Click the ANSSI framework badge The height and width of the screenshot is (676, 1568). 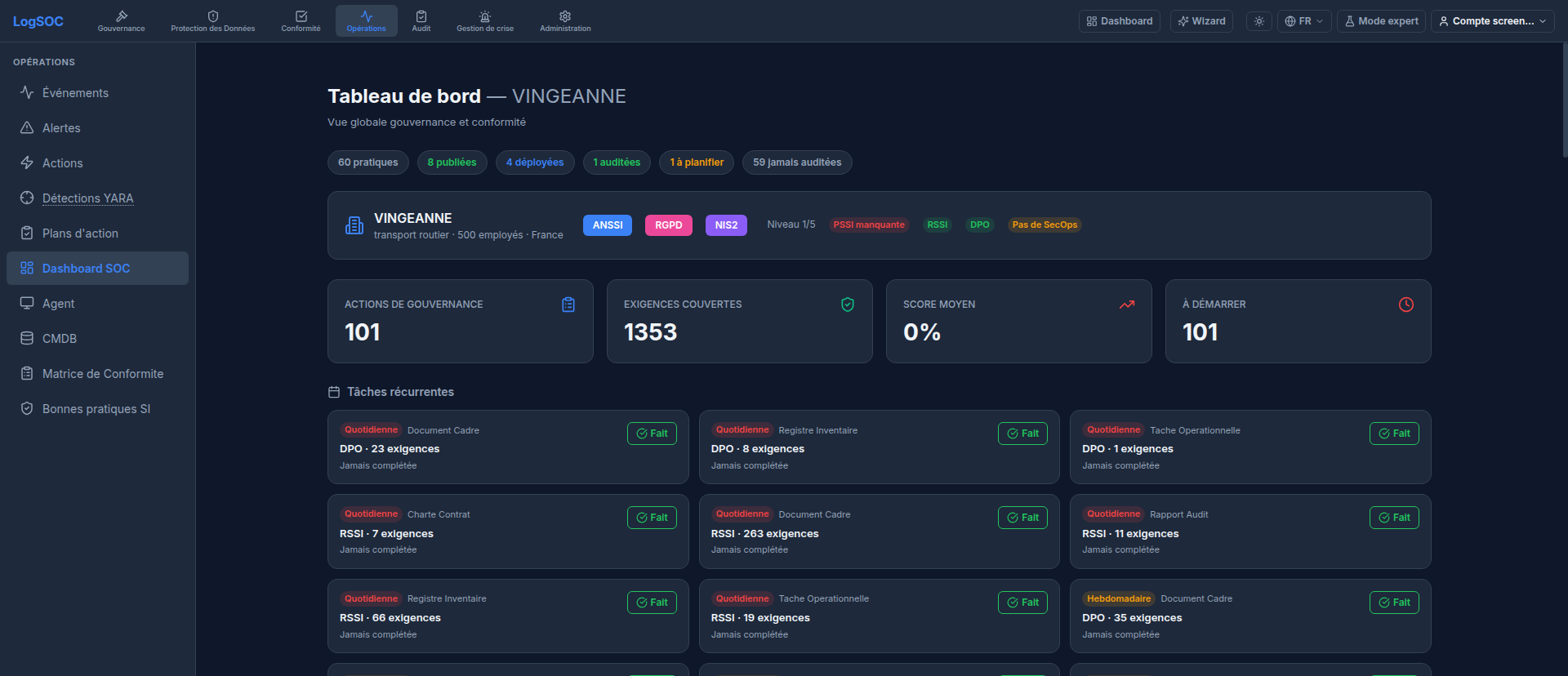(608, 225)
